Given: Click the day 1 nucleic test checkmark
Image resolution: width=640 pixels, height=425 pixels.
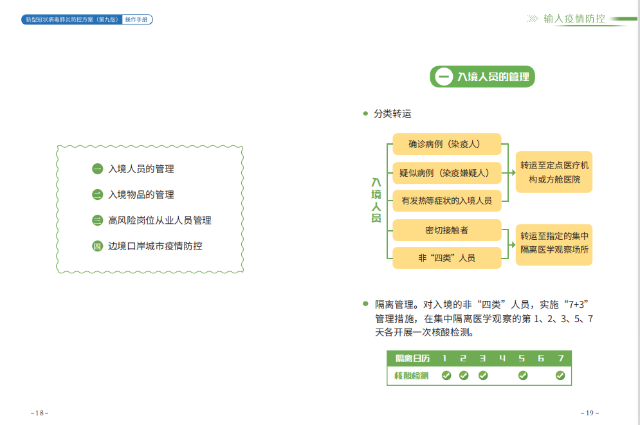Looking at the screenshot, I should [x=447, y=376].
